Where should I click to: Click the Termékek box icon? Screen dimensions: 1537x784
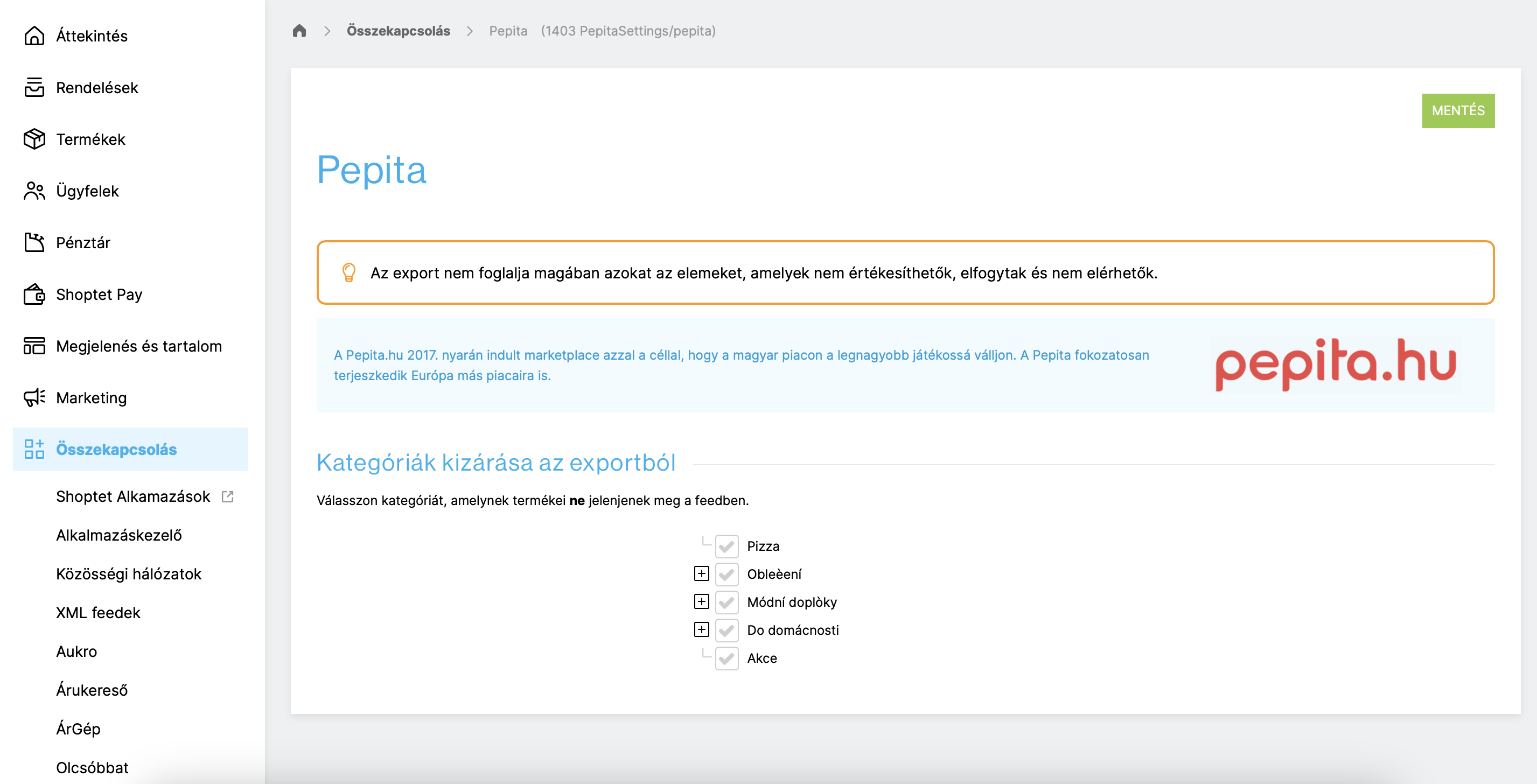click(34, 139)
